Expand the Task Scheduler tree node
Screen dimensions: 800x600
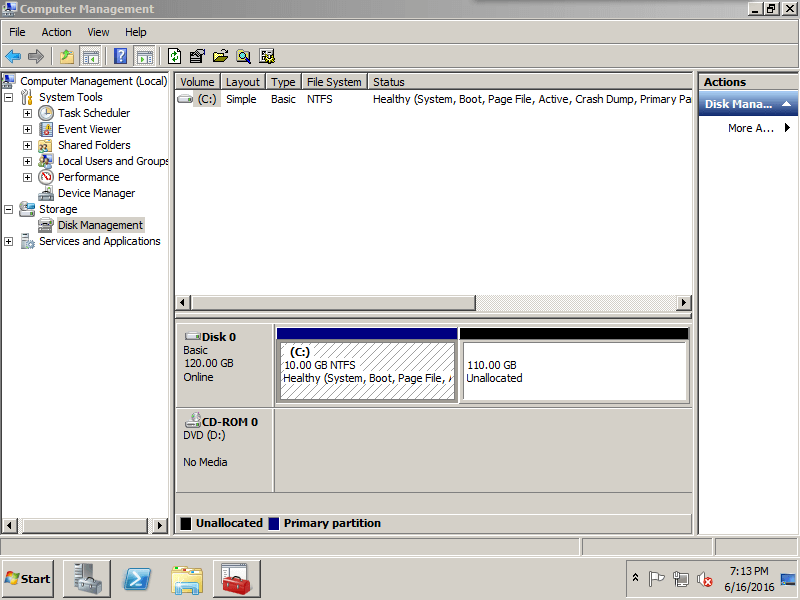[28, 113]
